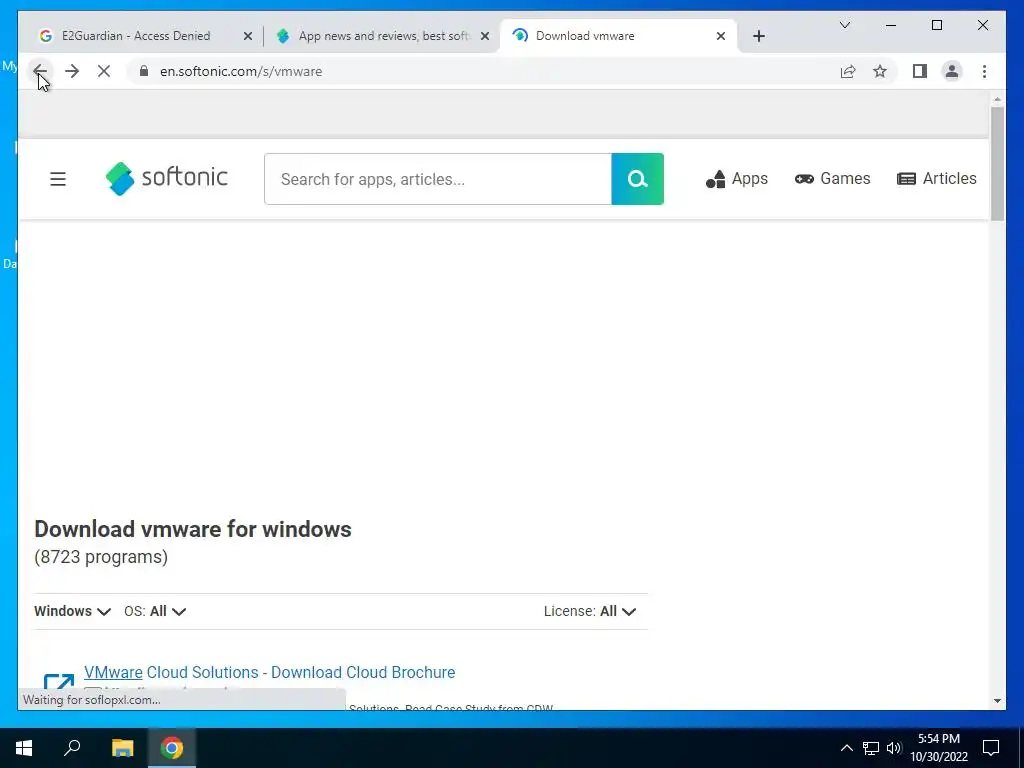Image resolution: width=1024 pixels, height=768 pixels.
Task: Open volume speaker tray icon
Action: 894,748
